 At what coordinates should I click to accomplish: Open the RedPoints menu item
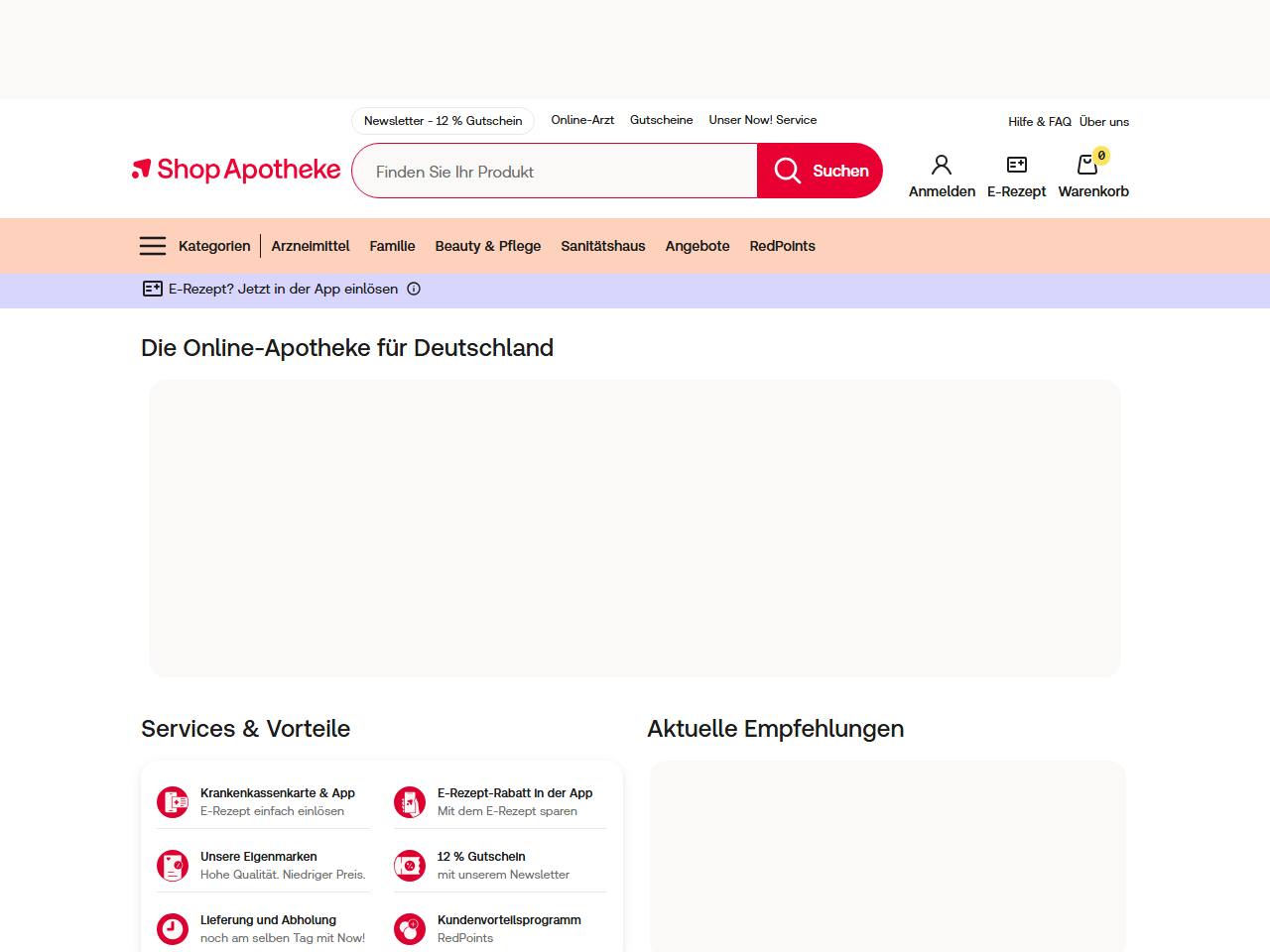783,246
